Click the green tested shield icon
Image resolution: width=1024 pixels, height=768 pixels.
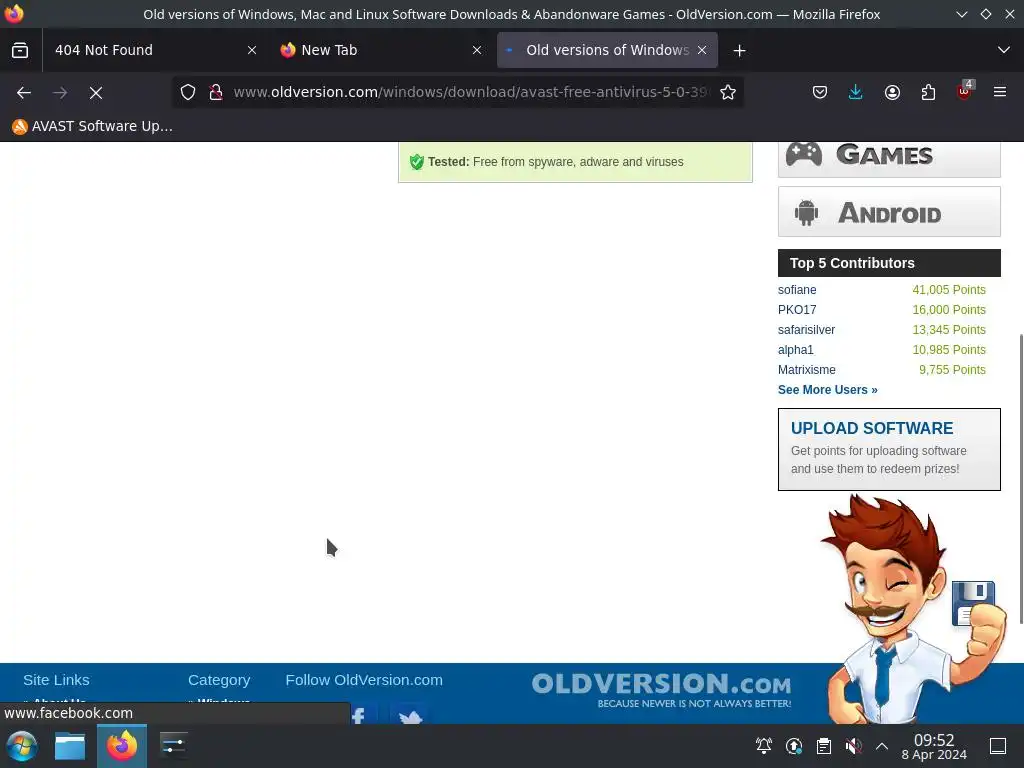[x=417, y=162]
